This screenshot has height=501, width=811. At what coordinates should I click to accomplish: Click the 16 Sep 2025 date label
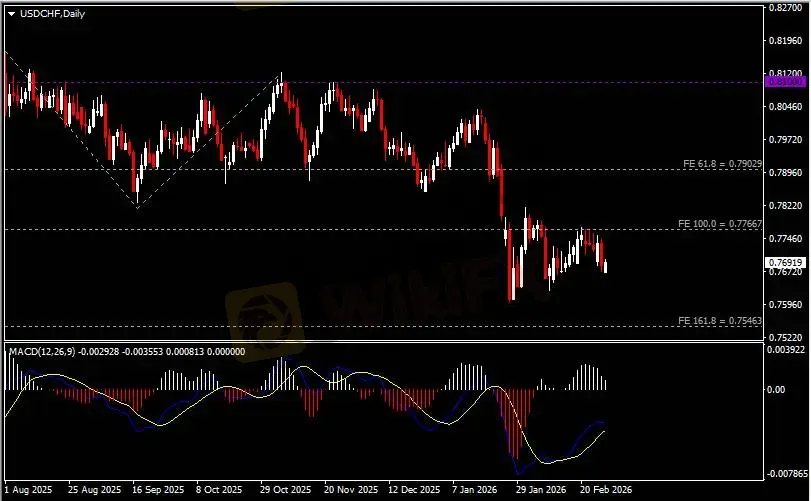pyautogui.click(x=158, y=489)
